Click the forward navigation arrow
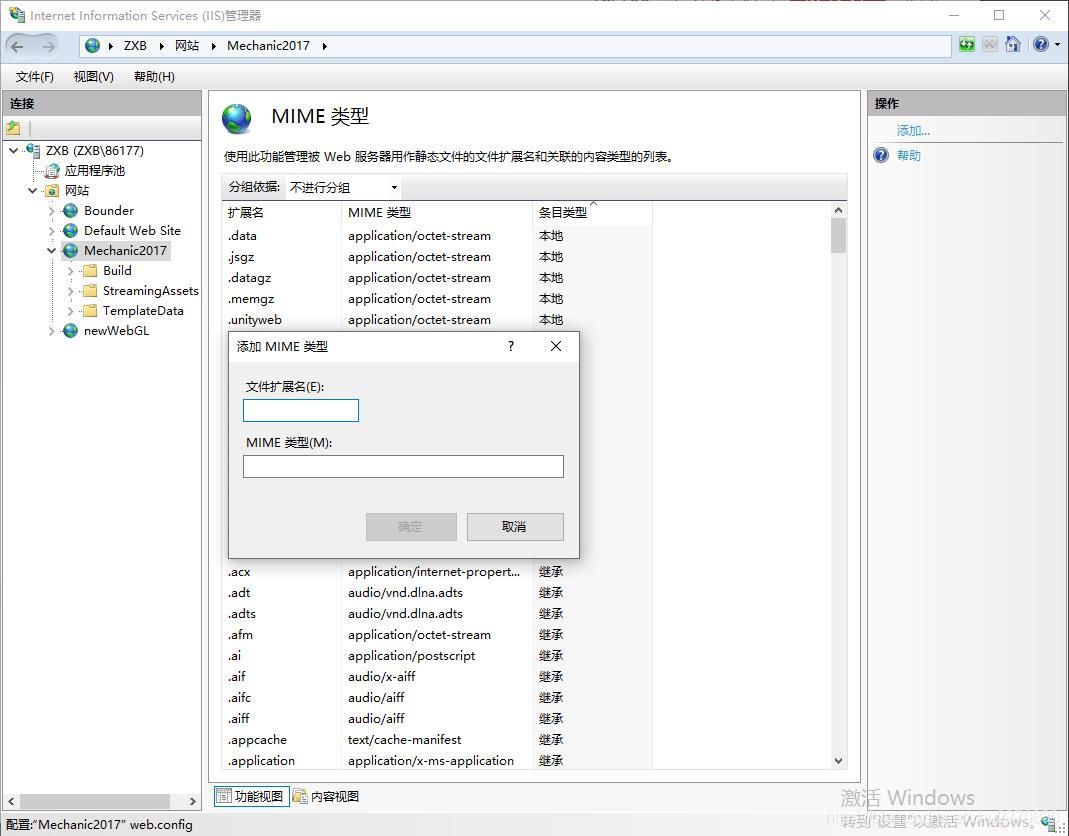The height and width of the screenshot is (836, 1069). pyautogui.click(x=48, y=46)
